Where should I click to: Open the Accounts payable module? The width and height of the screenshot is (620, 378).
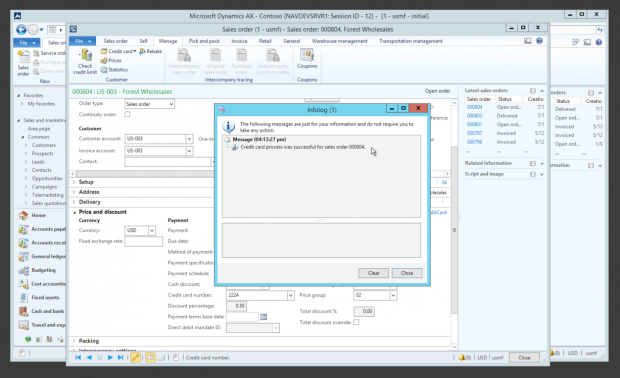[42, 229]
